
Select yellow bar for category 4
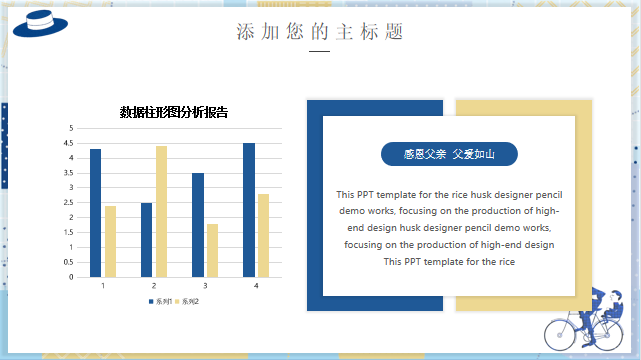tap(264, 235)
